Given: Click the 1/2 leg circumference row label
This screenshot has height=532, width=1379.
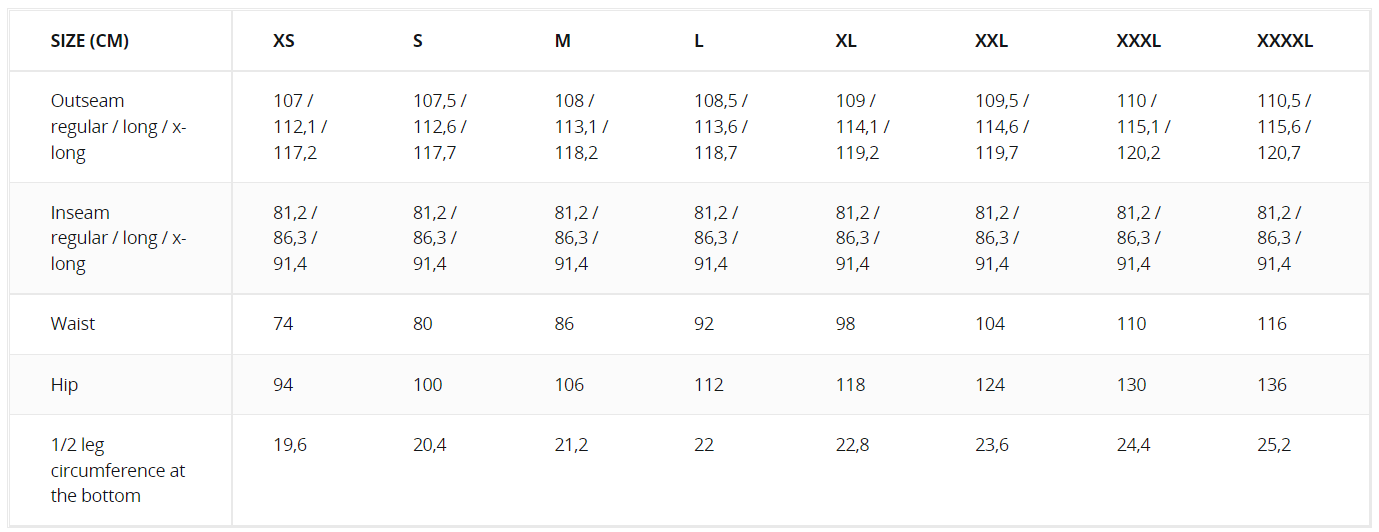Looking at the screenshot, I should point(118,470).
